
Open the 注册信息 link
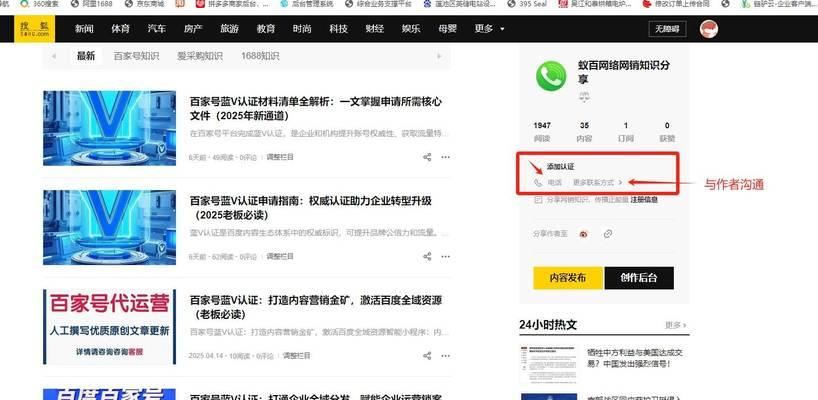click(644, 200)
